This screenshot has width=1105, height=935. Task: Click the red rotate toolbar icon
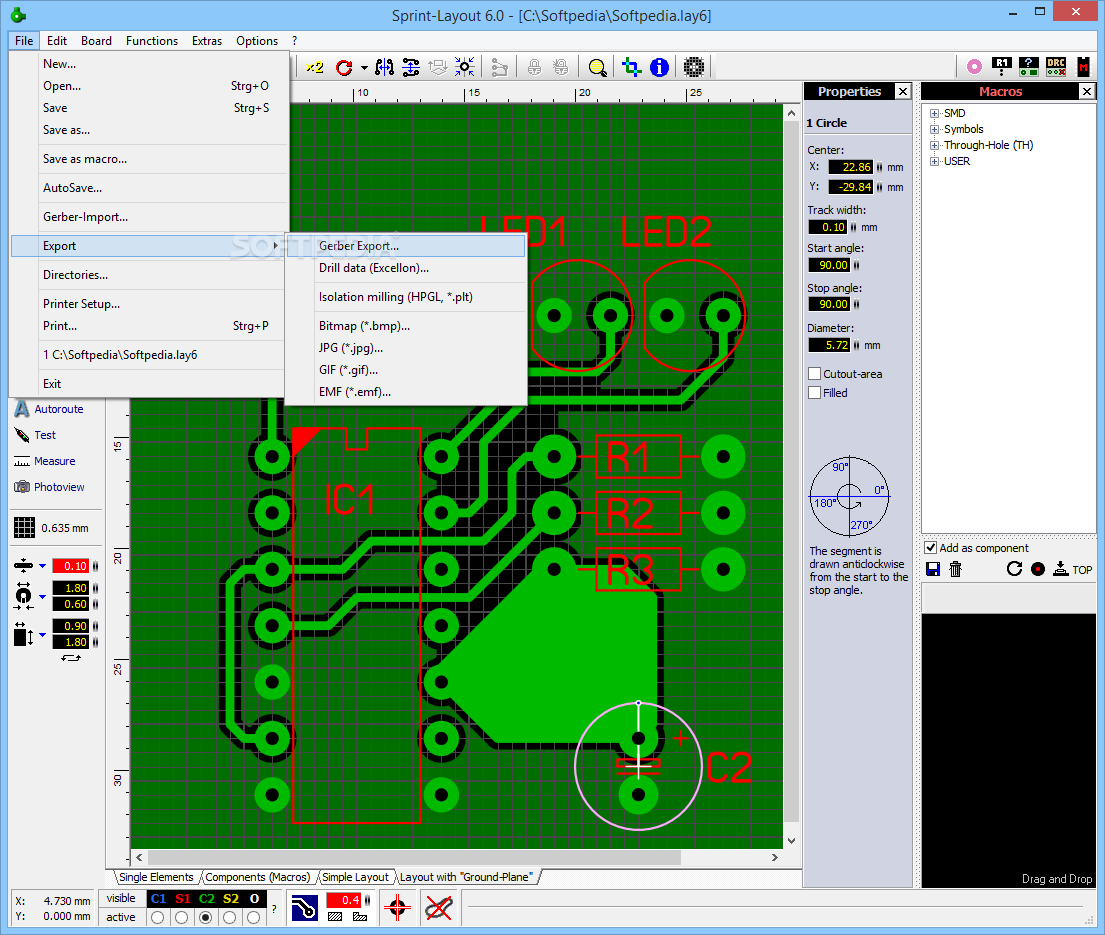click(x=344, y=68)
